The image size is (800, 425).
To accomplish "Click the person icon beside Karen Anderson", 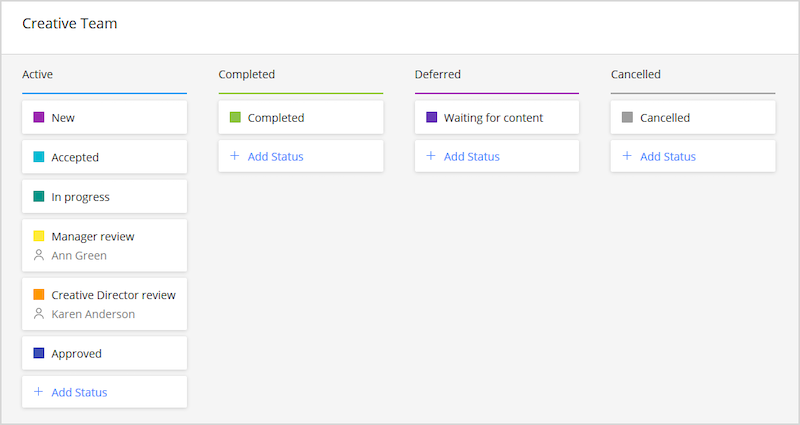I will (x=39, y=314).
